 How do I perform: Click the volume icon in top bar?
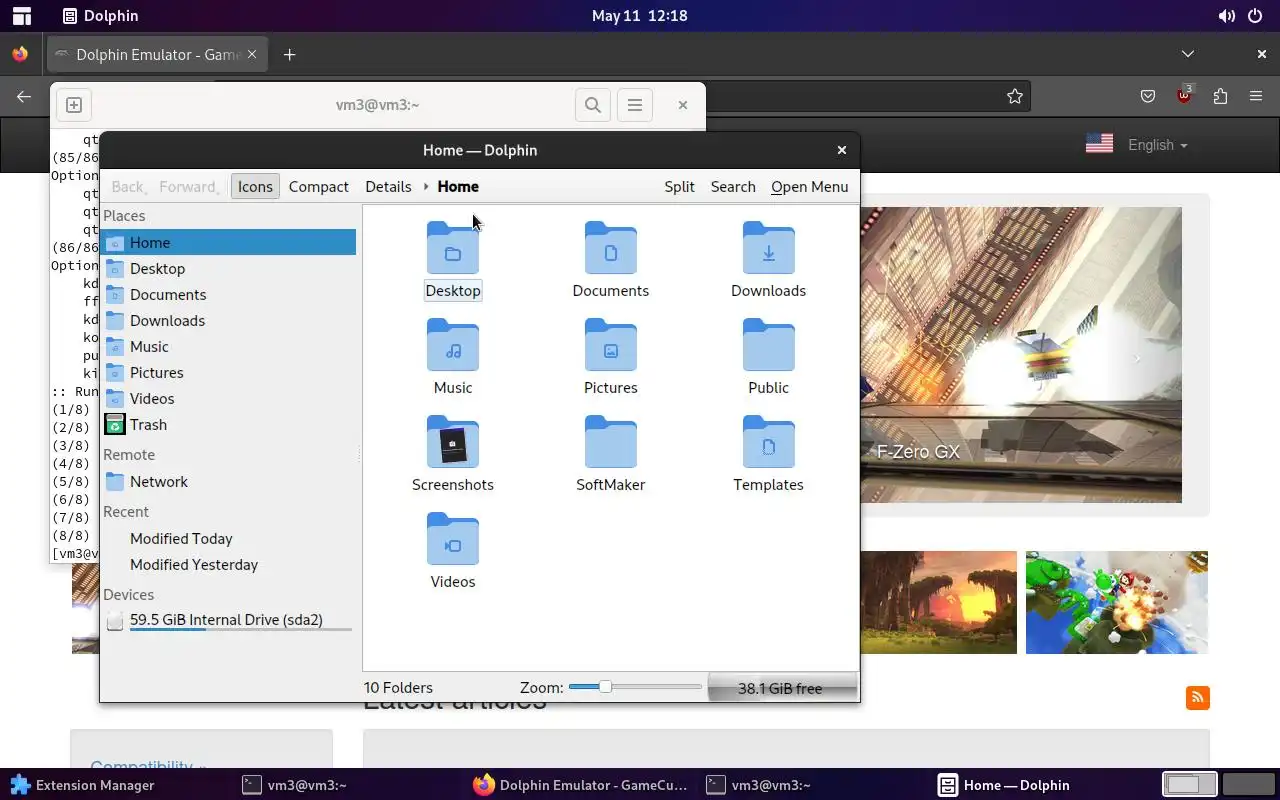coord(1226,16)
